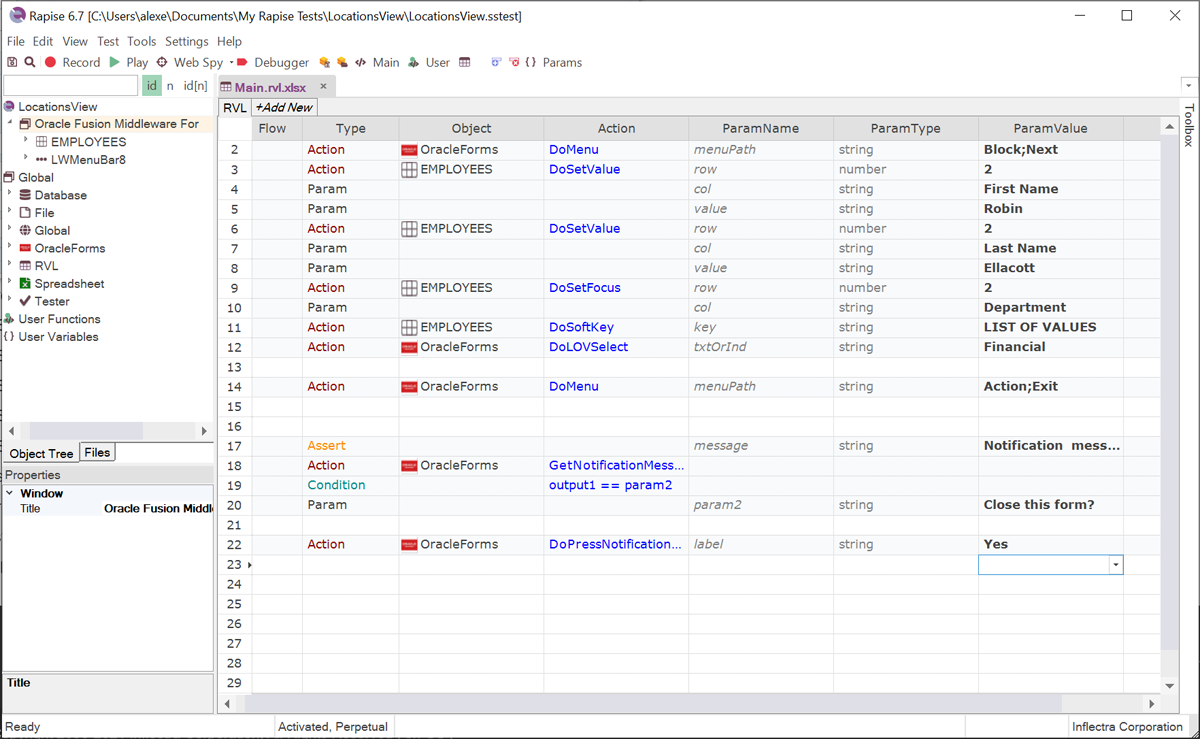The width and height of the screenshot is (1200, 739).
Task: Click the Main code toolbar icon
Action: [x=361, y=62]
